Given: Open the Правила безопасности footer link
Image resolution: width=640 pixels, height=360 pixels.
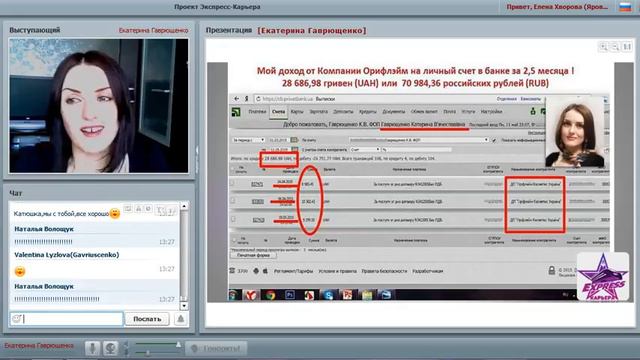Looking at the screenshot, I should [x=384, y=271].
